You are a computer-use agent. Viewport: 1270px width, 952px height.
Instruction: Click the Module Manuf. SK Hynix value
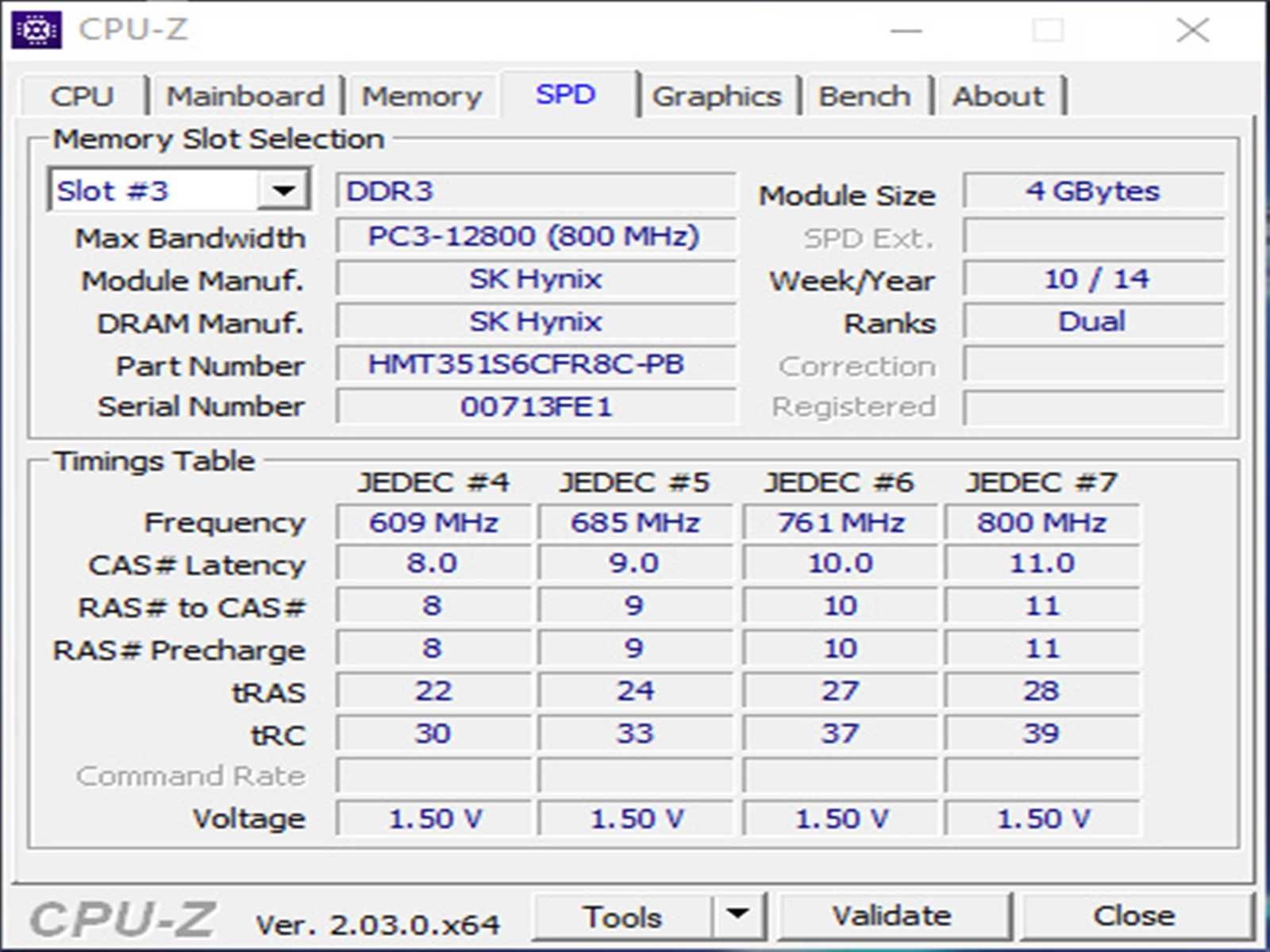coord(536,278)
